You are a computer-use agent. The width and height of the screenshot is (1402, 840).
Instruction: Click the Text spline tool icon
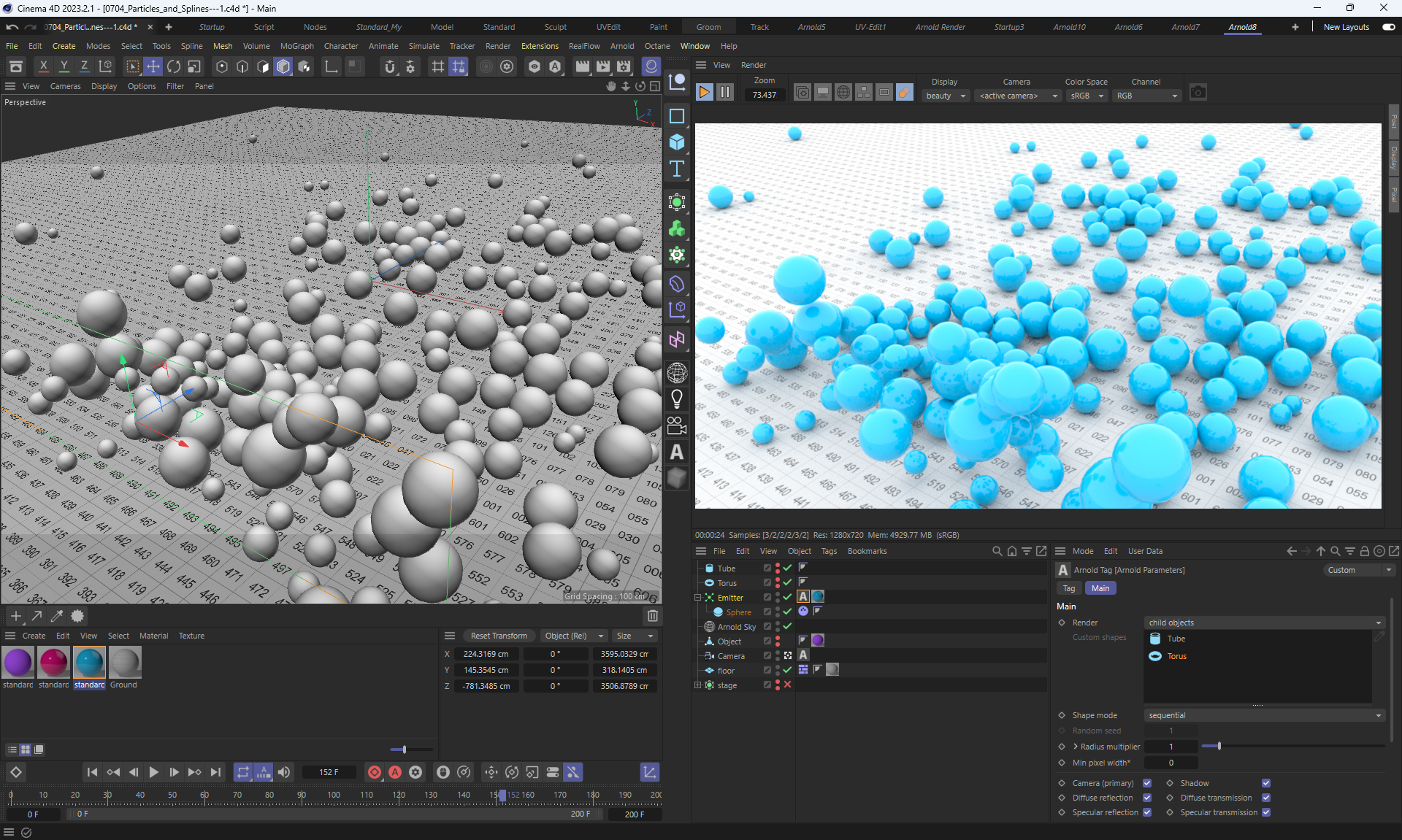[x=677, y=169]
